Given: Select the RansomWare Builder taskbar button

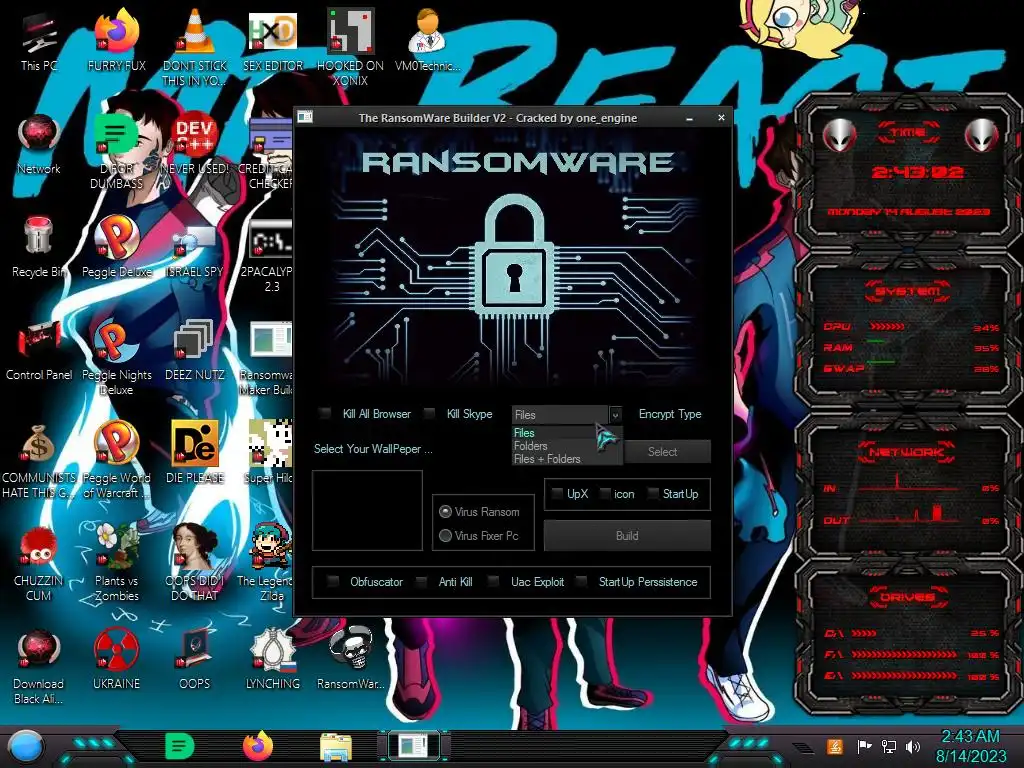Looking at the screenshot, I should point(413,746).
